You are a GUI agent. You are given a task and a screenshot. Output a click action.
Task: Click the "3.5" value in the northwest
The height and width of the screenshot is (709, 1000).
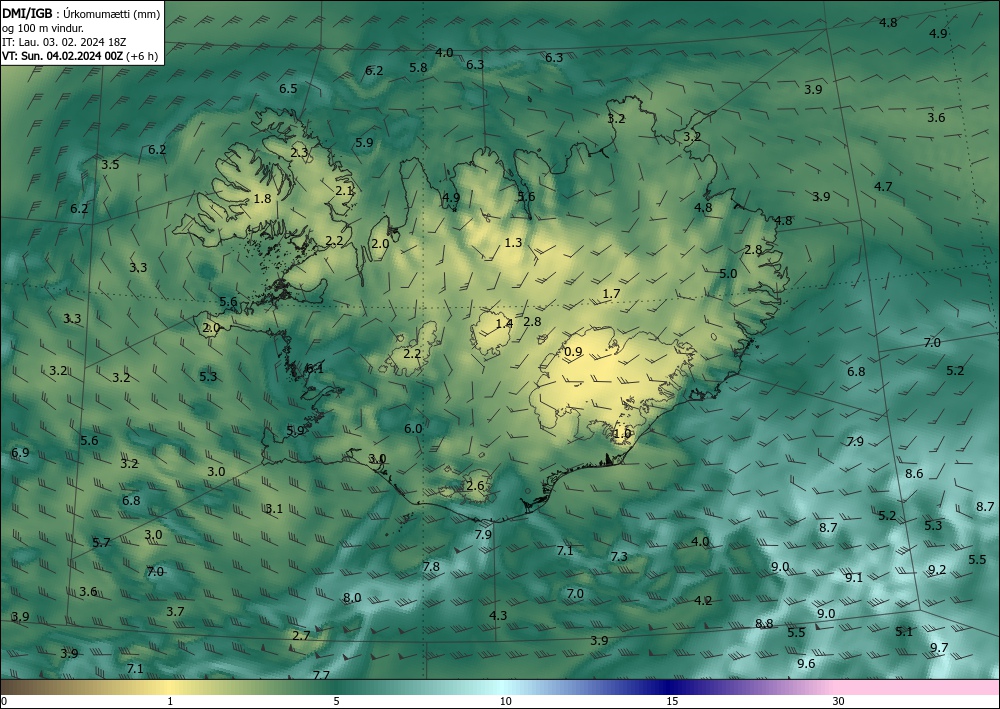[110, 164]
